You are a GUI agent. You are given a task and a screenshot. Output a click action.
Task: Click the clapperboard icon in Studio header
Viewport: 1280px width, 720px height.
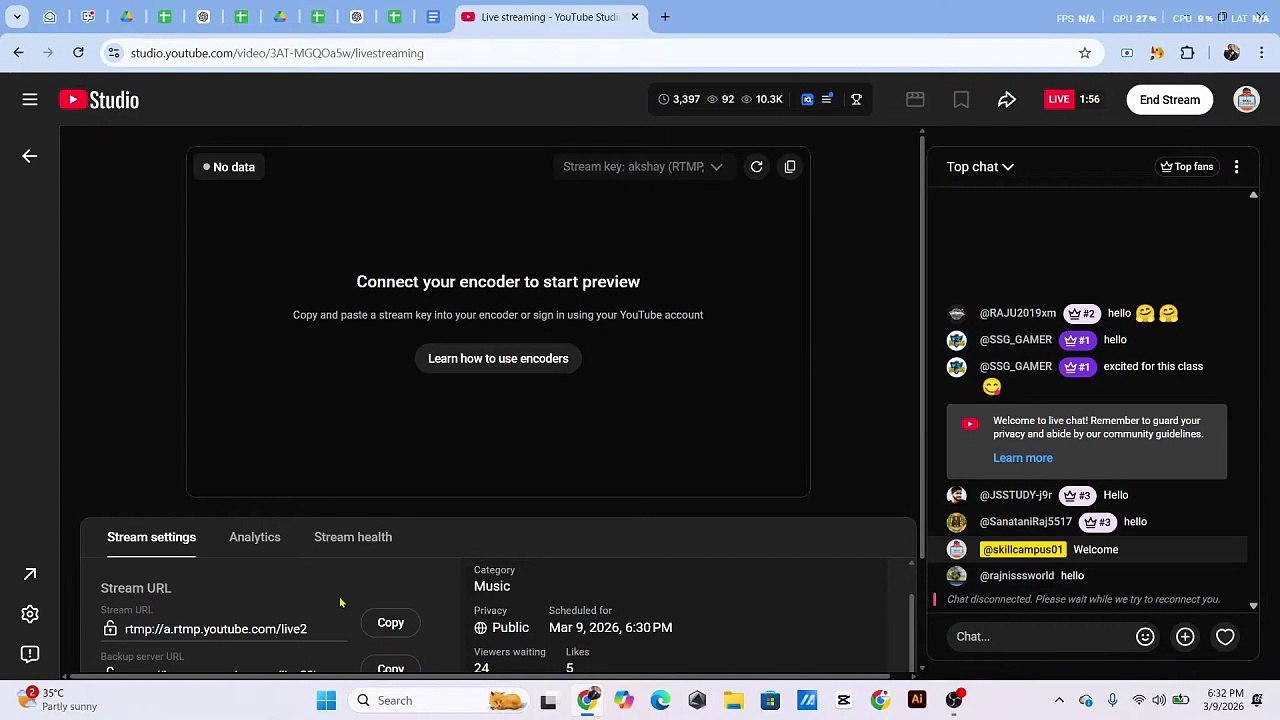pyautogui.click(x=915, y=99)
